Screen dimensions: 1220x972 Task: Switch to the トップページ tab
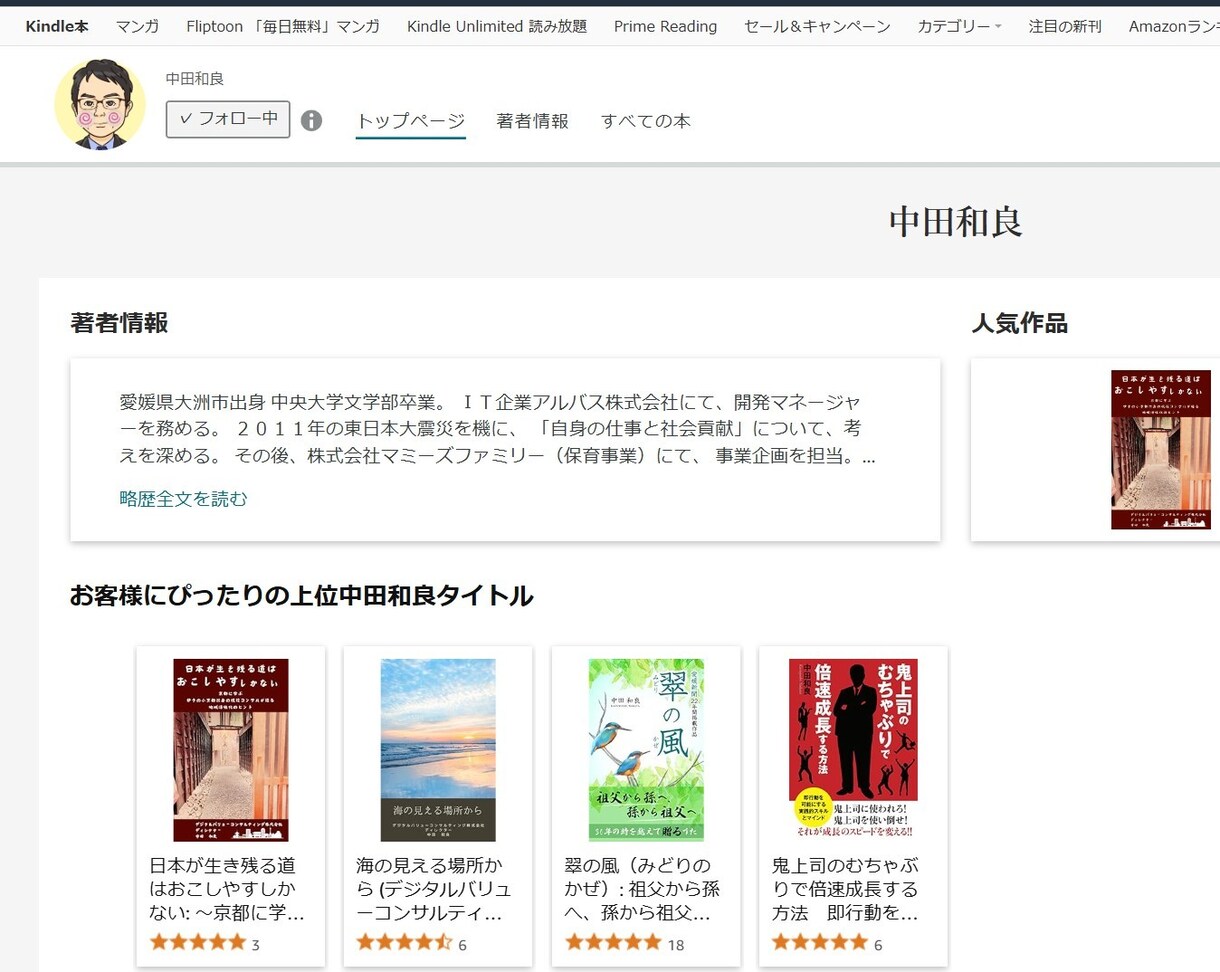[411, 121]
